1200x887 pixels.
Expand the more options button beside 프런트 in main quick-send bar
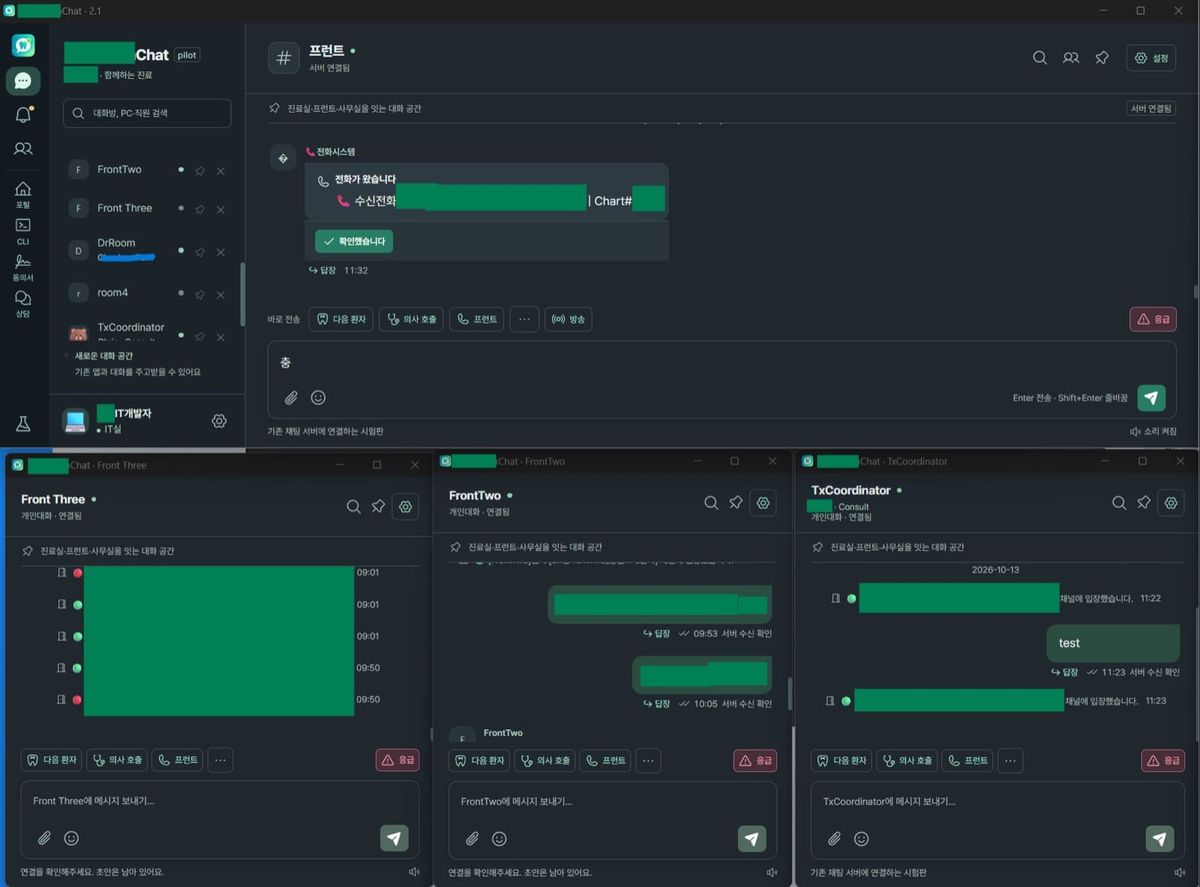click(524, 319)
